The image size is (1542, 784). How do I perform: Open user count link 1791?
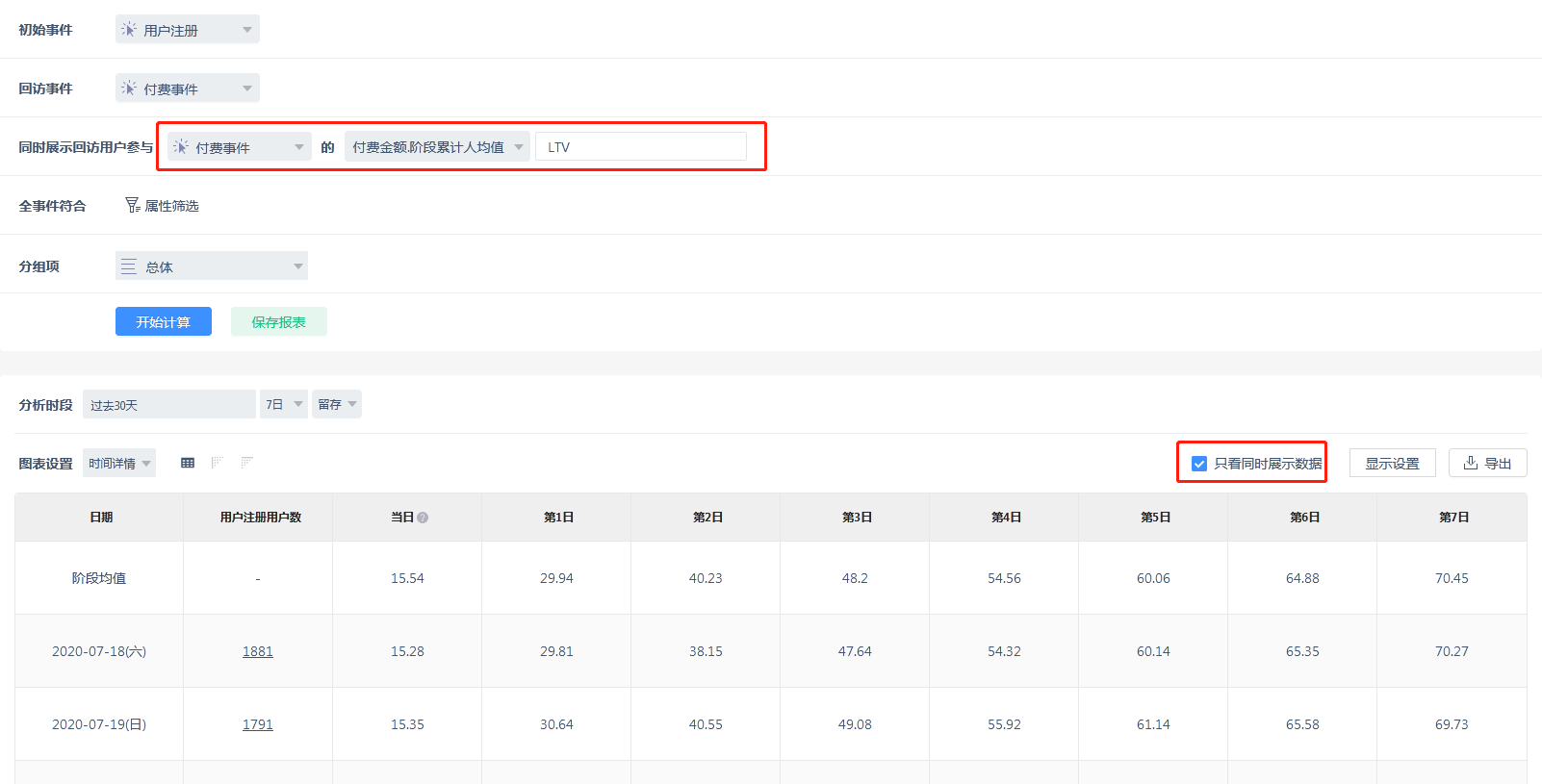pos(258,724)
